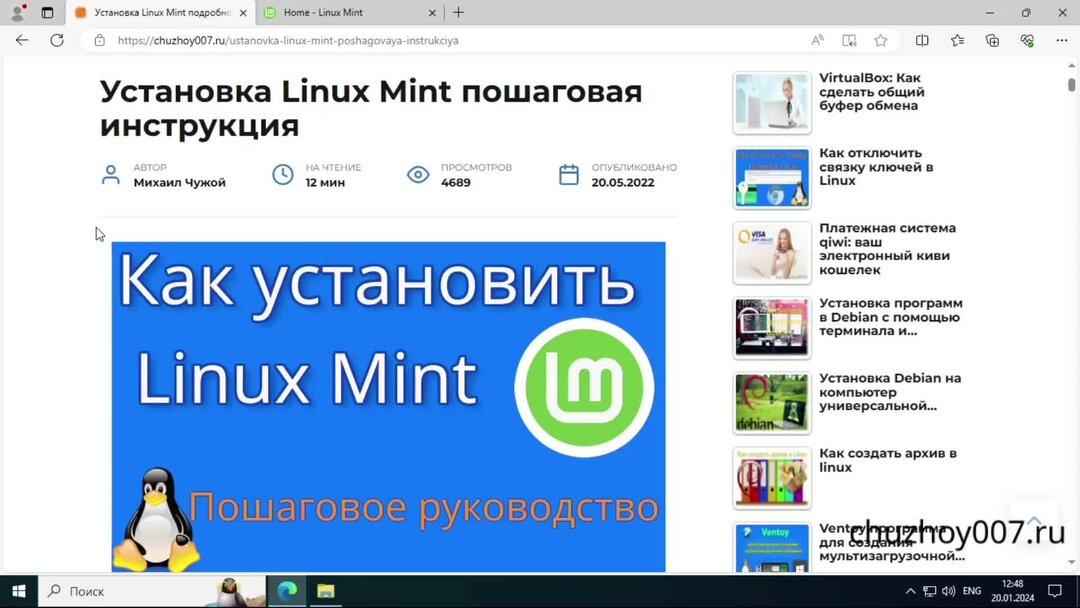Viewport: 1080px width, 608px height.
Task: Open Как отключить связку ключей article
Action: [876, 167]
